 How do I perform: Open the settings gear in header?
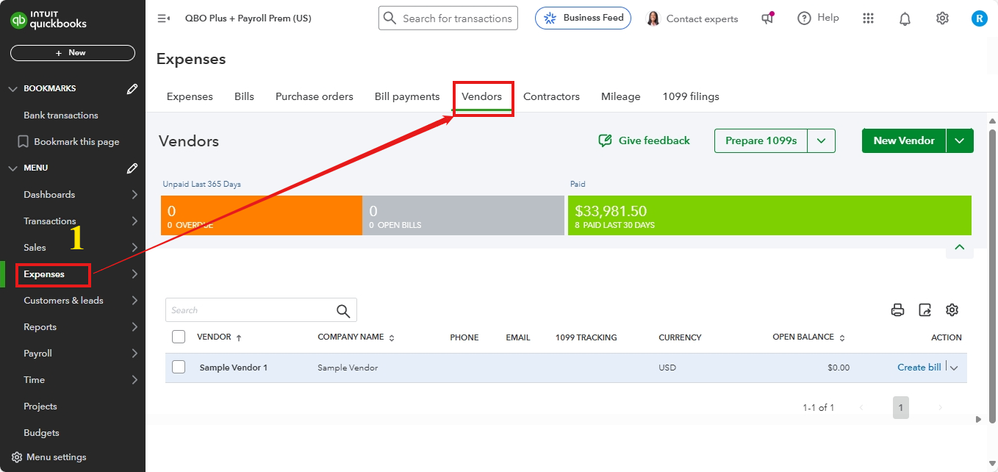tap(942, 18)
